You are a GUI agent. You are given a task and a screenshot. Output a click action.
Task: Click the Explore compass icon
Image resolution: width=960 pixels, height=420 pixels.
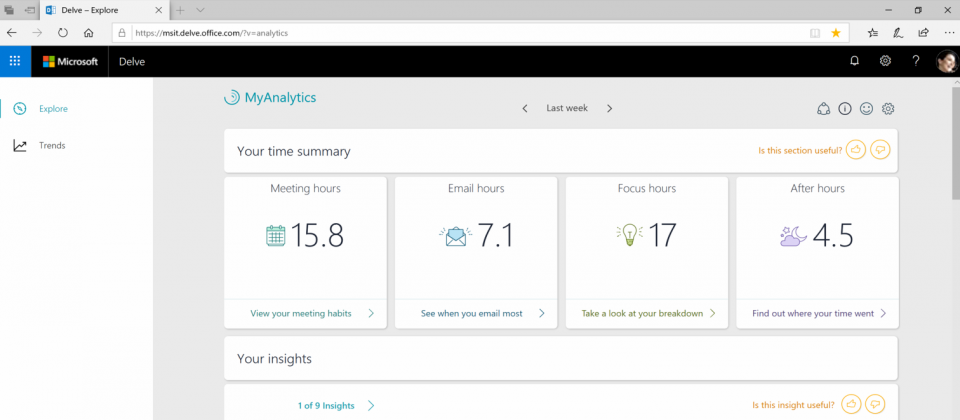tap(20, 109)
